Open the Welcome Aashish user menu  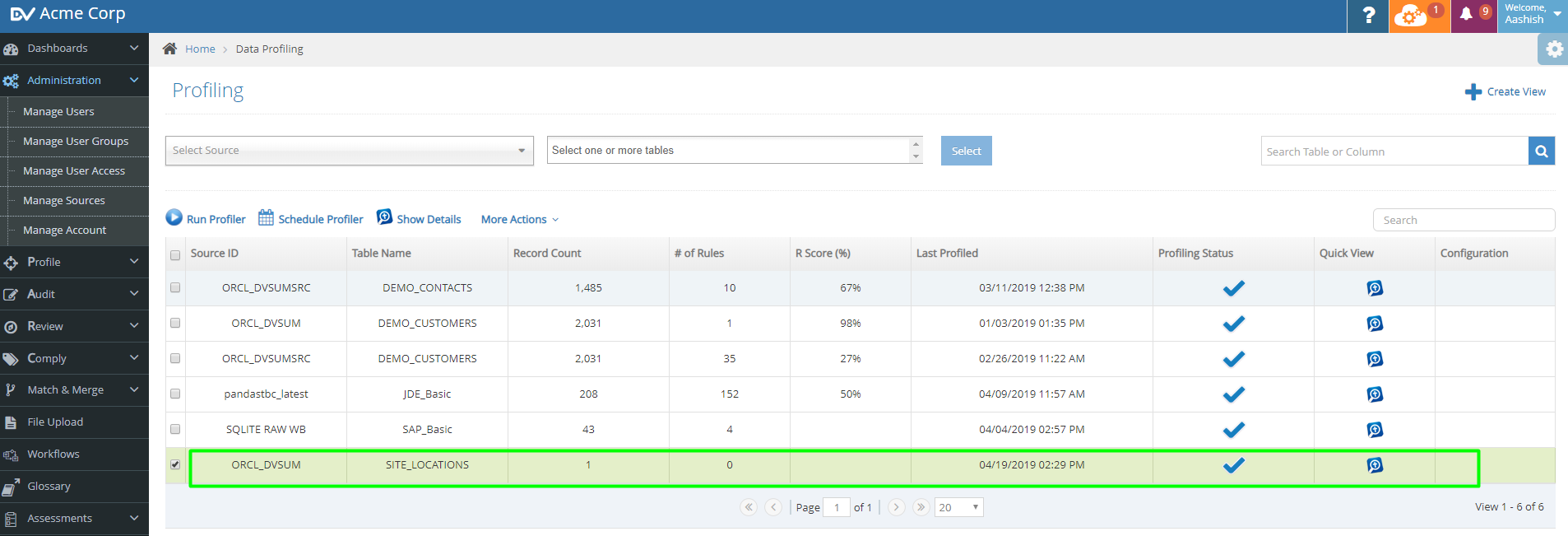(x=1533, y=14)
